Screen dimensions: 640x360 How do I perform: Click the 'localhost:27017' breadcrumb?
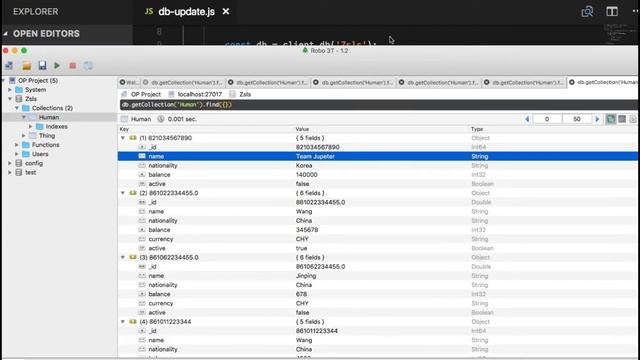pos(200,94)
